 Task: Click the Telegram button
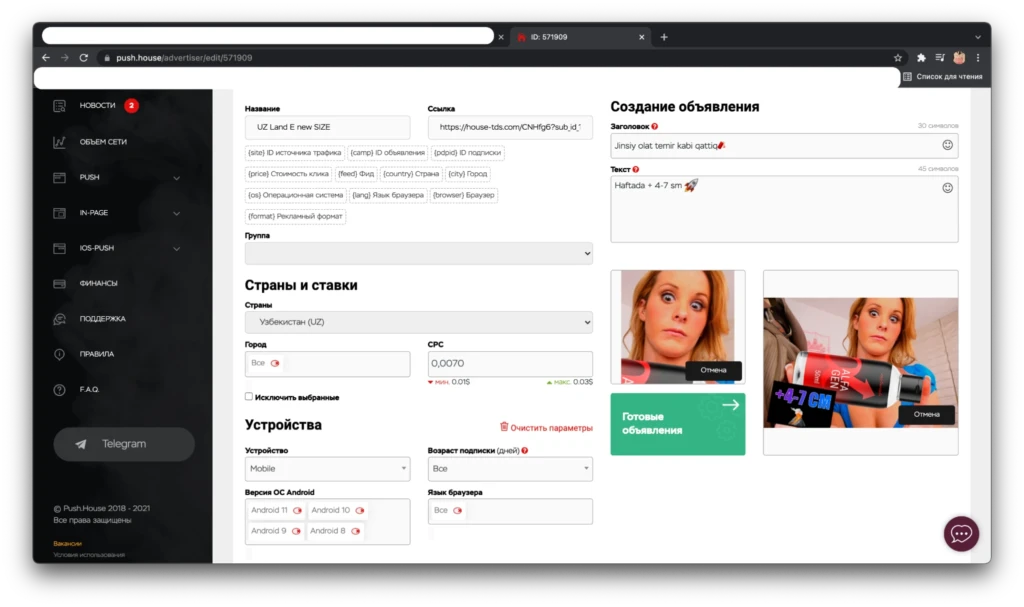click(x=124, y=444)
